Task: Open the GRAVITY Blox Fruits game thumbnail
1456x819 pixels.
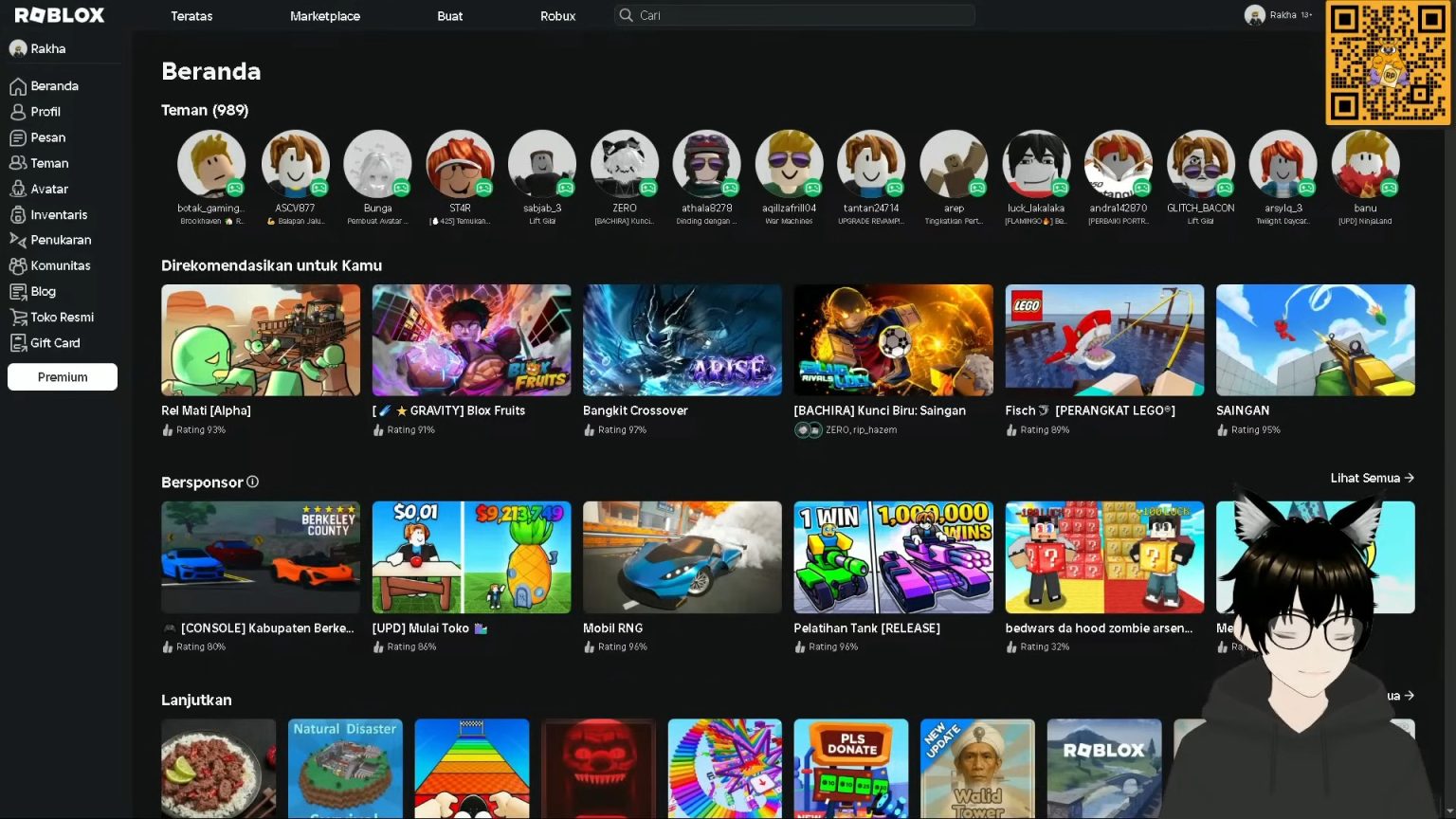Action: coord(471,340)
